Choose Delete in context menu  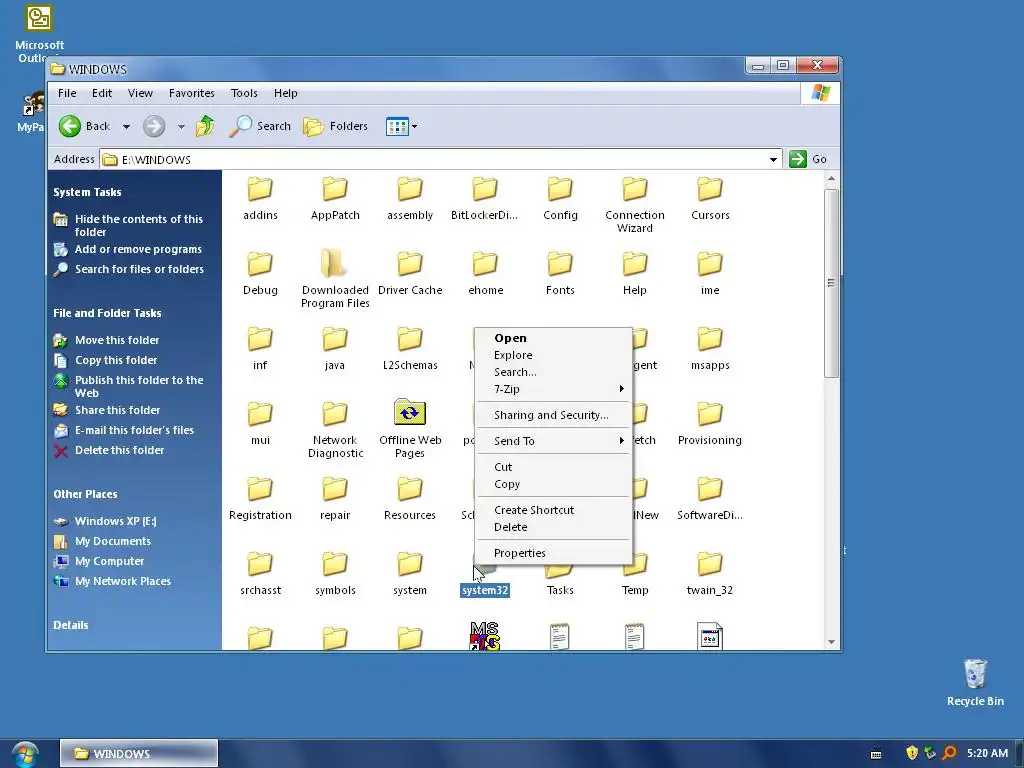[554, 527]
